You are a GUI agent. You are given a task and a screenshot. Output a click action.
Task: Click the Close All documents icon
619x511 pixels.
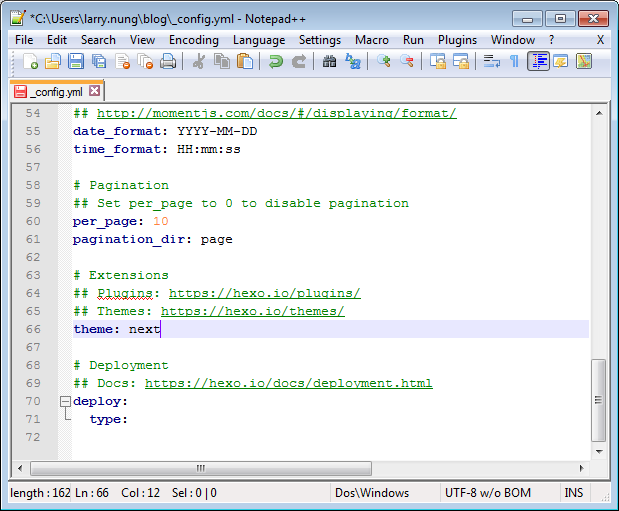point(145,62)
